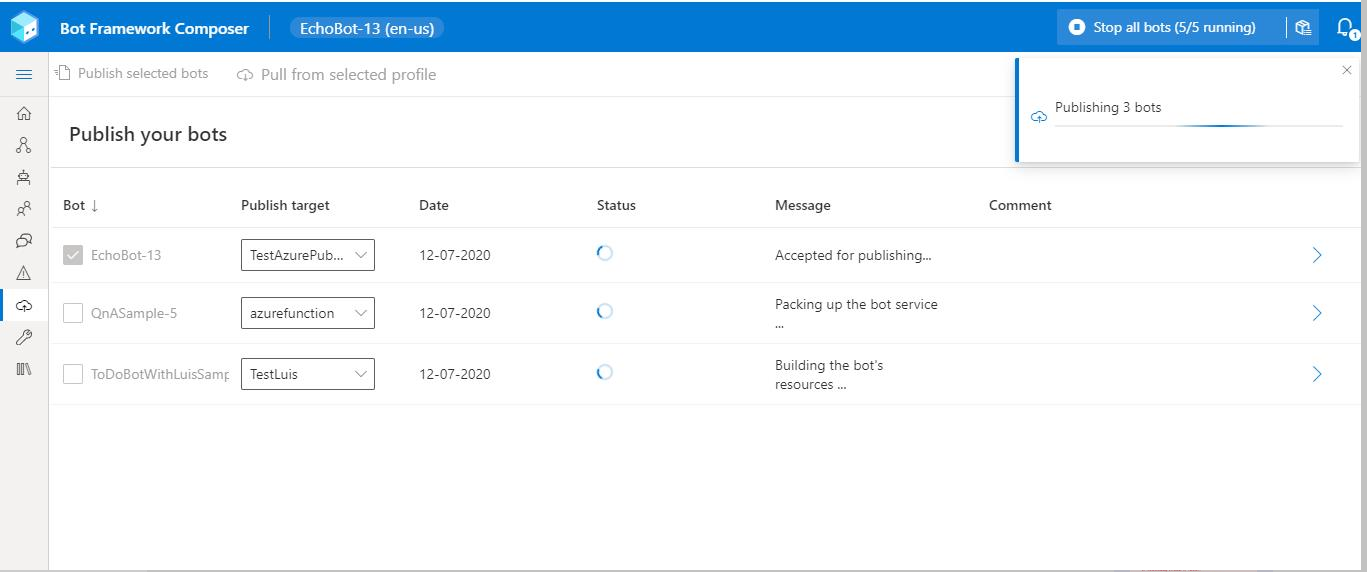Expand ToDoBotWithLuisSample row details chevron
Image resolution: width=1367 pixels, height=572 pixels.
1317,374
